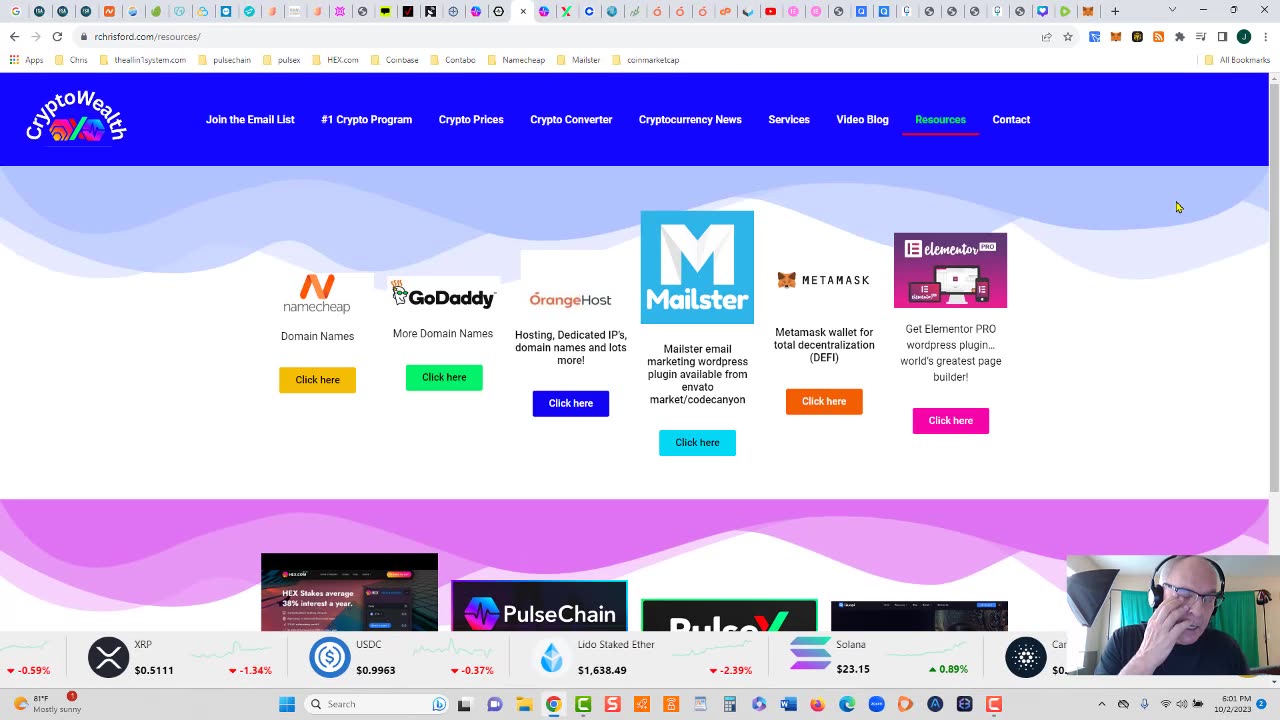
Task: Click the MetaMask logo
Action: [x=823, y=280]
